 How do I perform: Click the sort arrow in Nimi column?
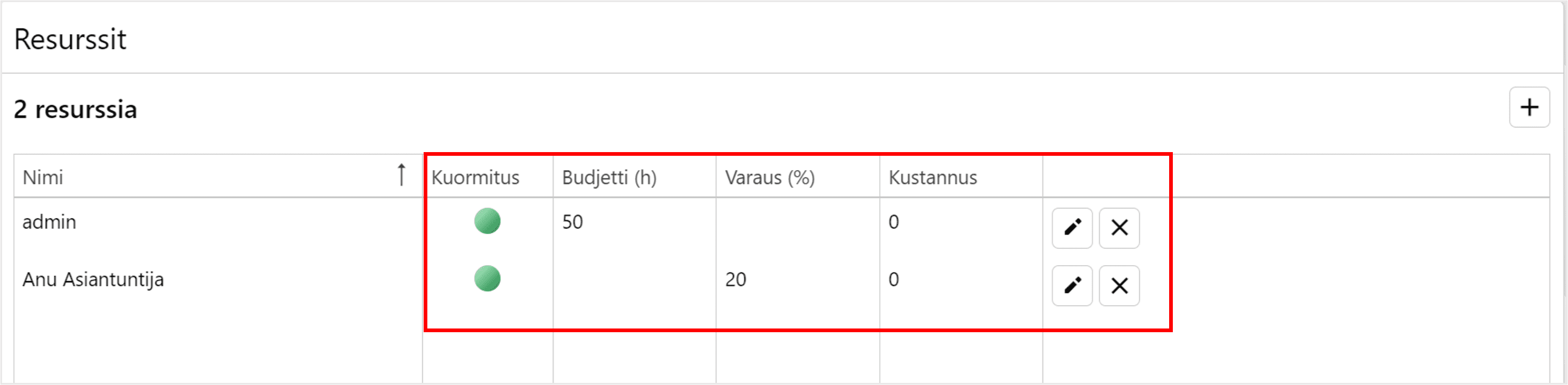click(x=401, y=175)
